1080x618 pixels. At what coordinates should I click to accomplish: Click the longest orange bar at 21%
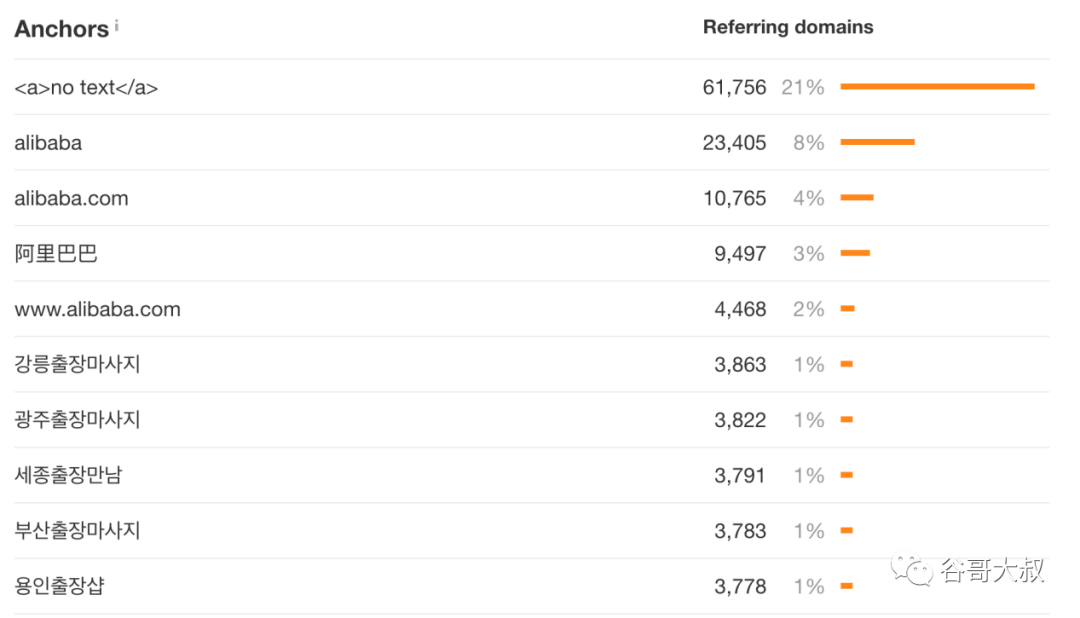pyautogui.click(x=937, y=87)
